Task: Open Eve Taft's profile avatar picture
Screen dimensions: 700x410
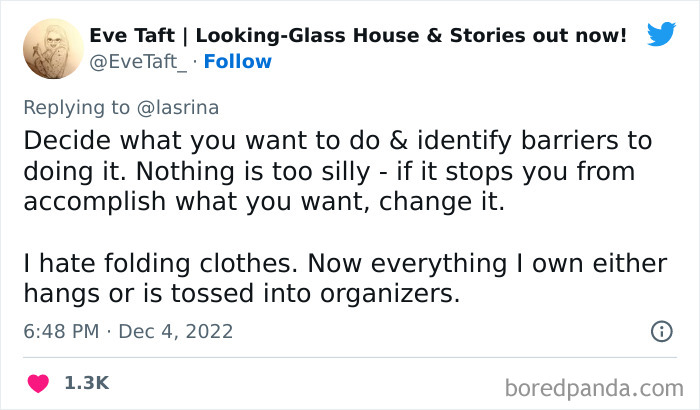Action: [x=53, y=49]
